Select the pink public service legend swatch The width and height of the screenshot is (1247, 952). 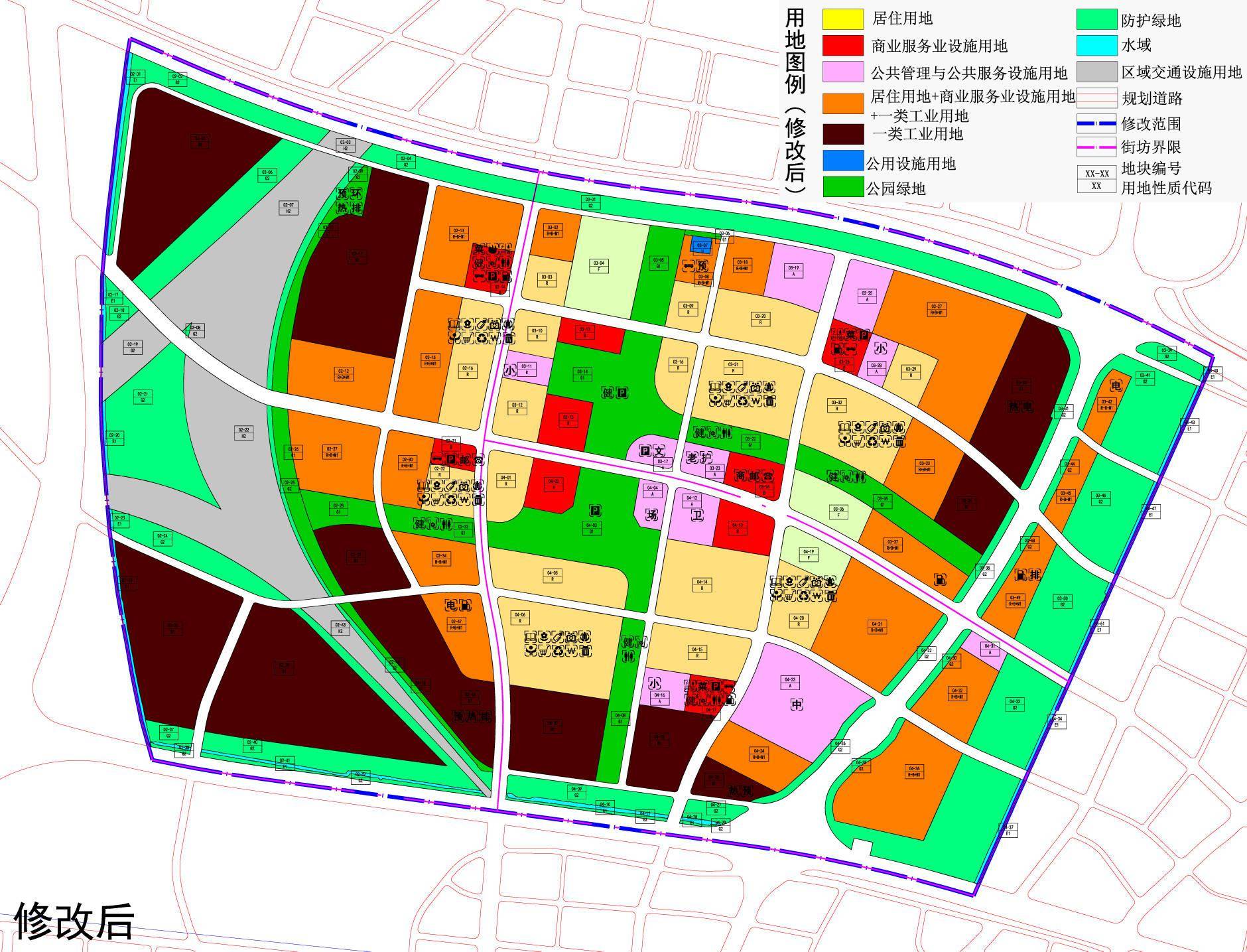coord(843,72)
